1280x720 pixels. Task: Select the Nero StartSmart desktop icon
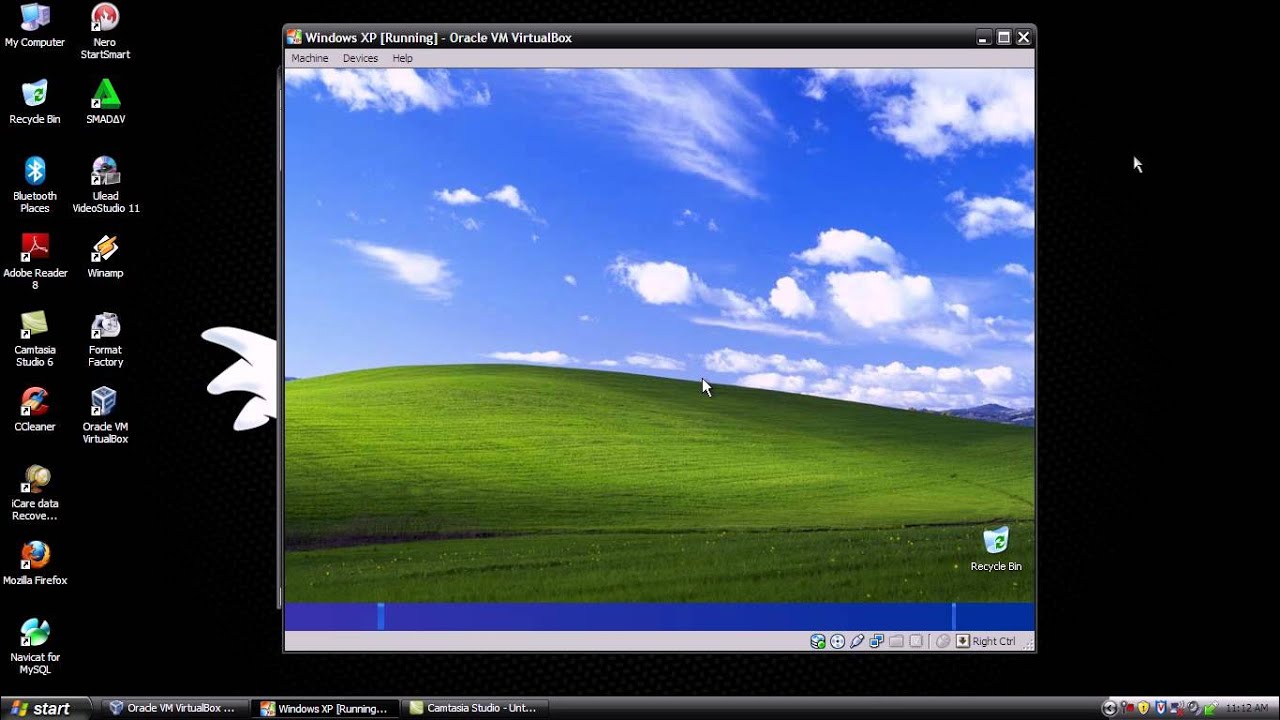105,31
